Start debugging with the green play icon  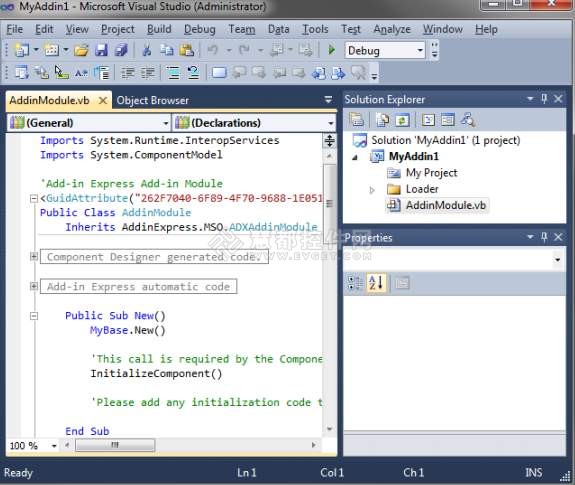pyautogui.click(x=332, y=50)
